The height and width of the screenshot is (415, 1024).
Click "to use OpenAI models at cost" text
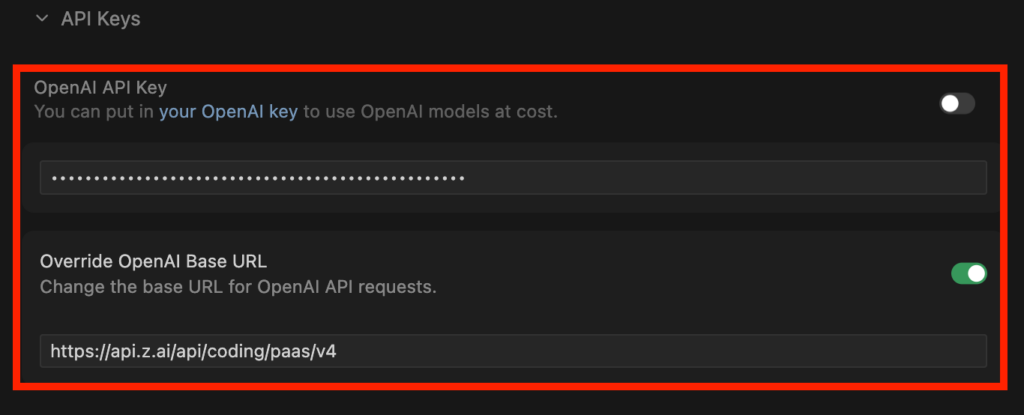430,112
